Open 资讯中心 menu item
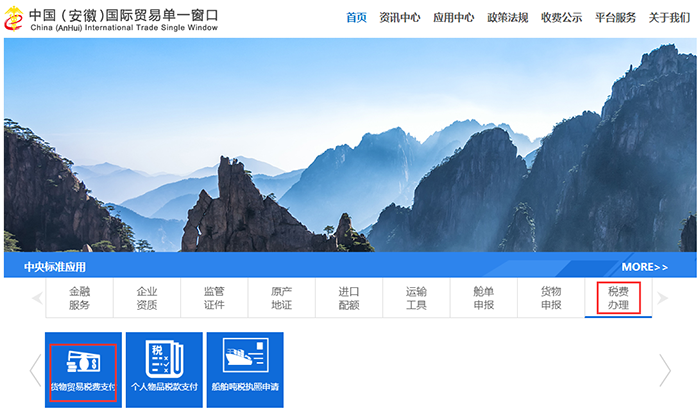 (400, 18)
